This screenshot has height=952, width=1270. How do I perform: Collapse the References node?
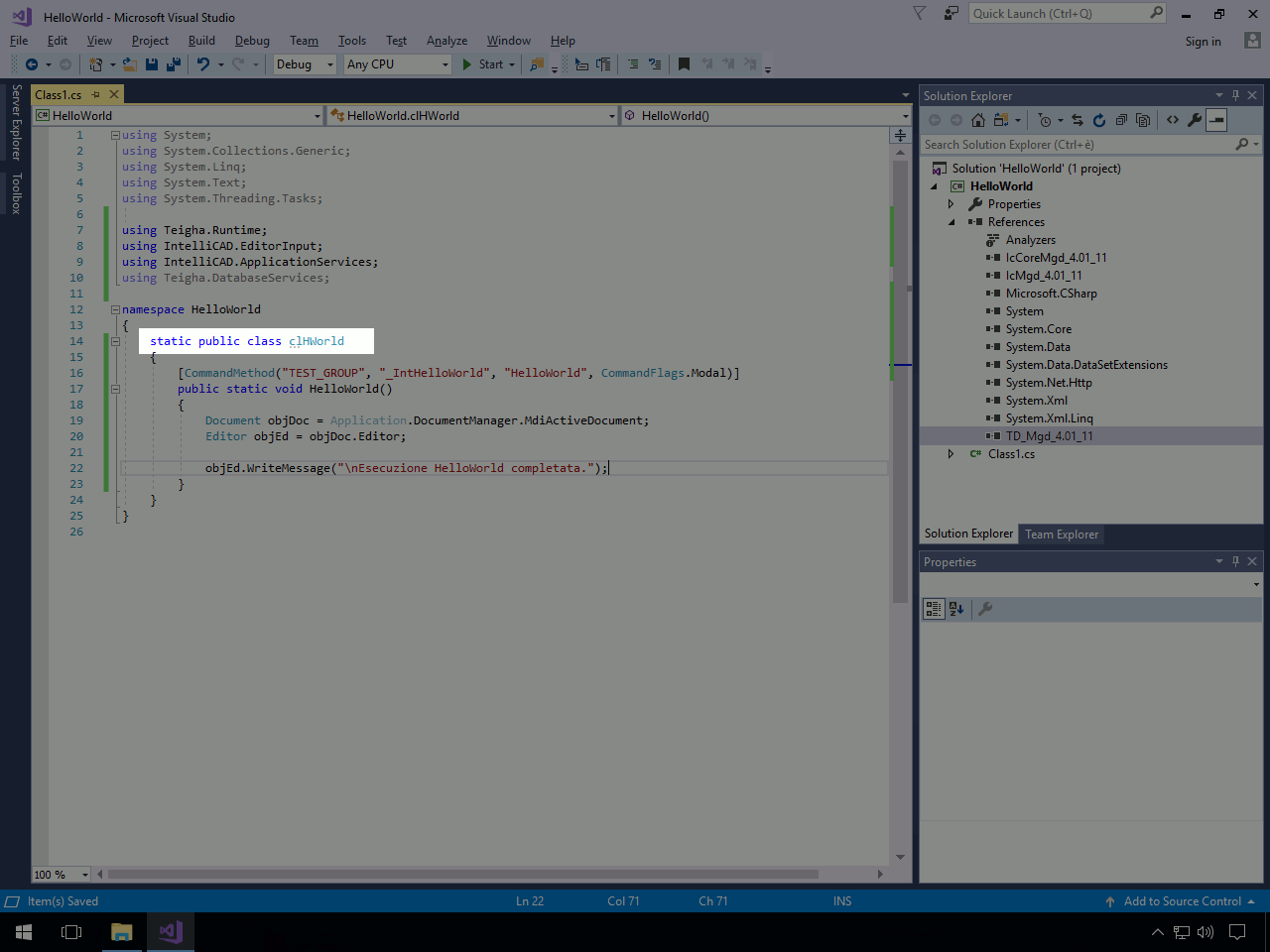(951, 222)
